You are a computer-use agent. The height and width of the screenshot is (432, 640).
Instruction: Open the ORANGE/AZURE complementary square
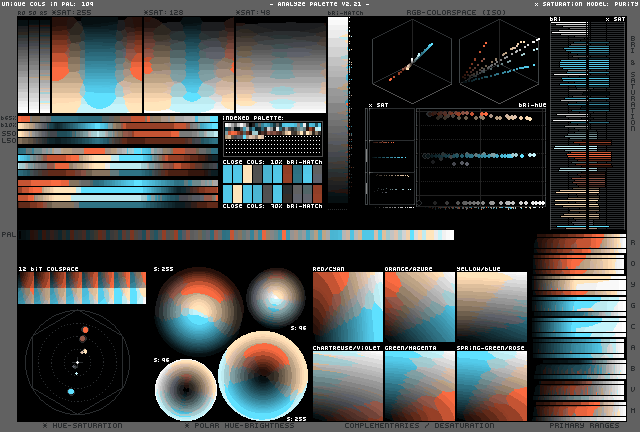click(x=420, y=307)
